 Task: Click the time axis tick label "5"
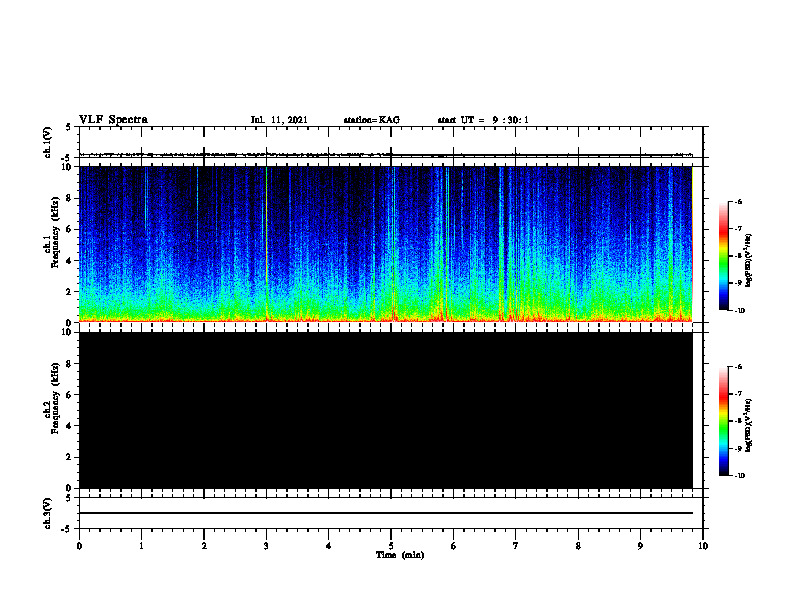(x=391, y=546)
